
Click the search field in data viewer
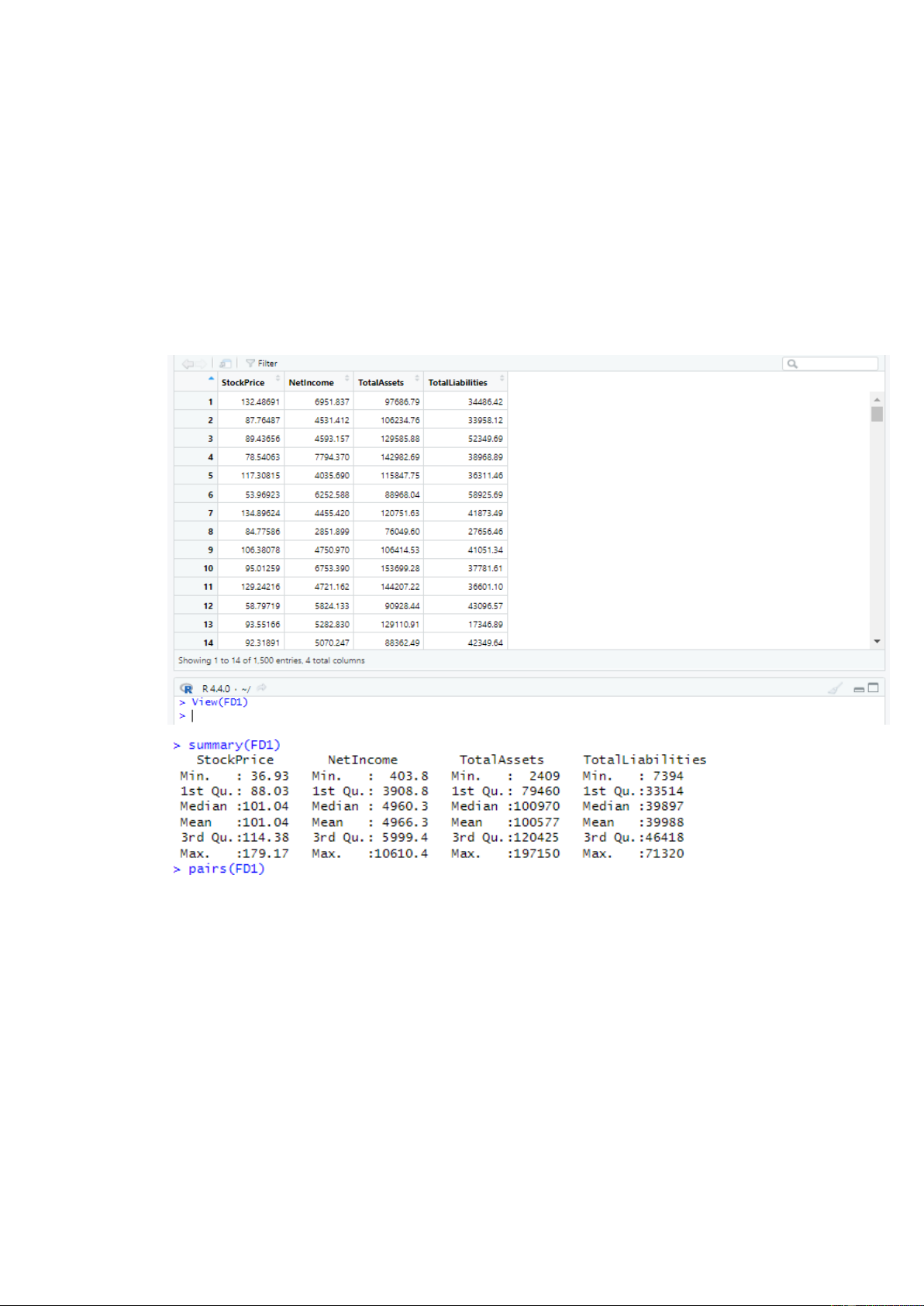[x=830, y=364]
